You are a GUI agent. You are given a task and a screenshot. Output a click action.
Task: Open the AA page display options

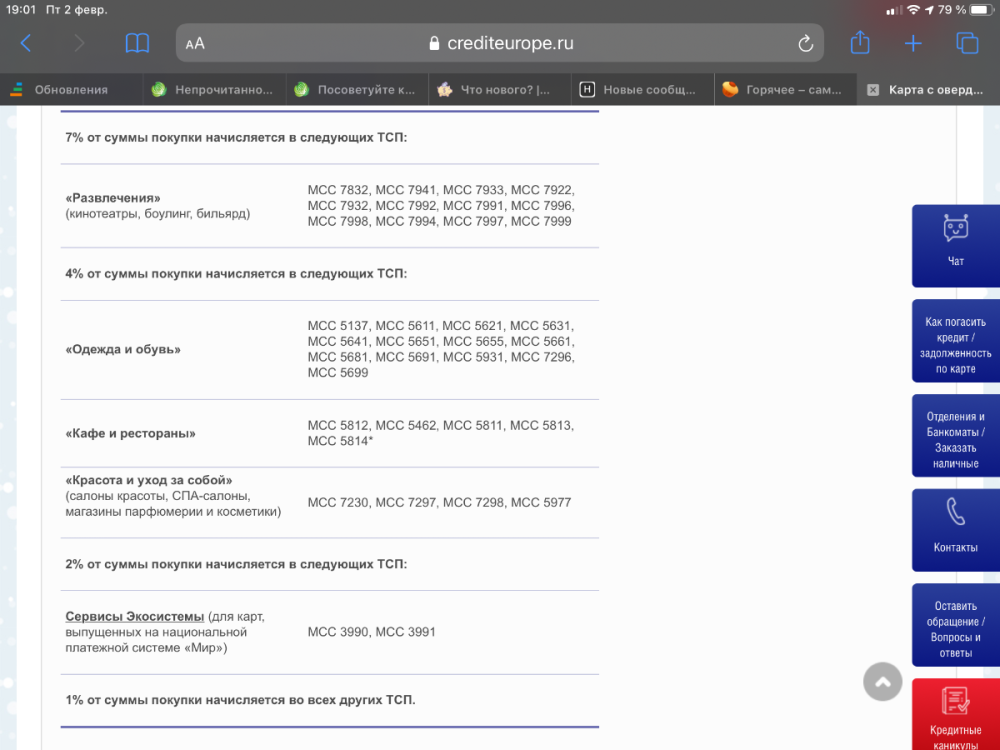click(x=193, y=43)
